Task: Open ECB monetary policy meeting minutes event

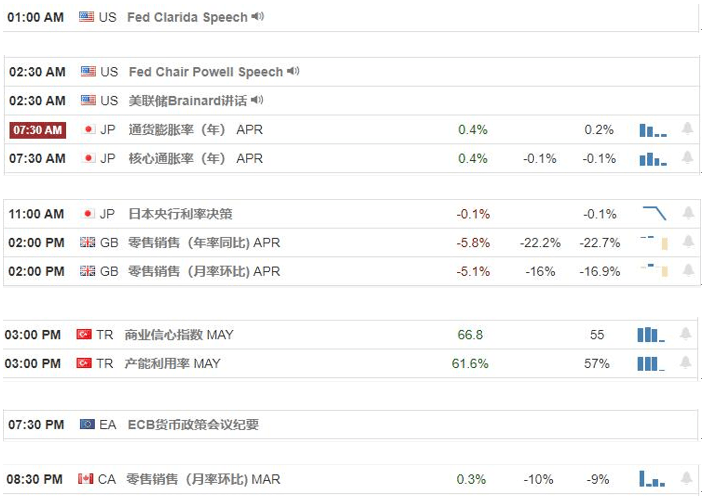Action: pyautogui.click(x=193, y=424)
